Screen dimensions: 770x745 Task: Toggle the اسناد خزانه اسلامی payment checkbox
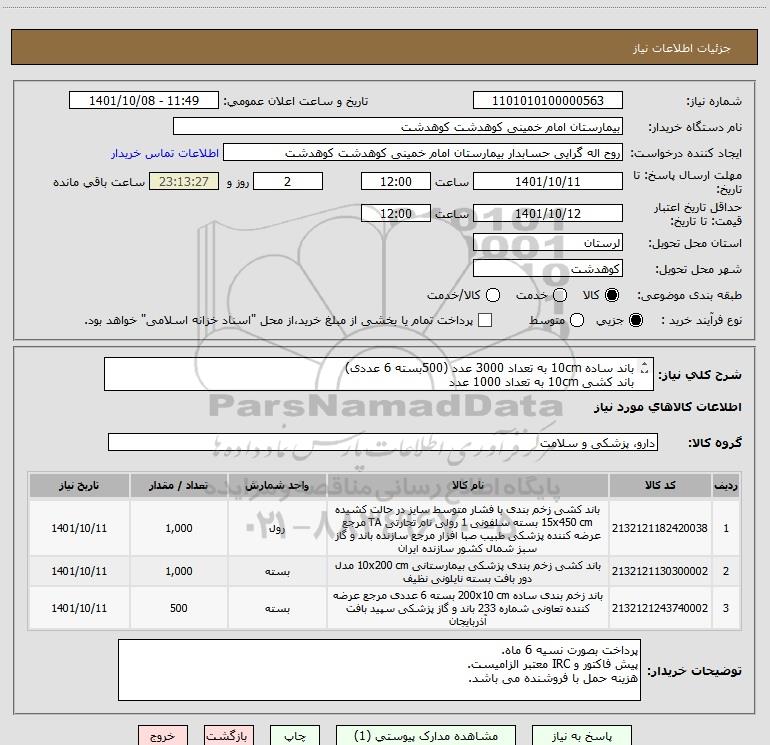point(485,320)
